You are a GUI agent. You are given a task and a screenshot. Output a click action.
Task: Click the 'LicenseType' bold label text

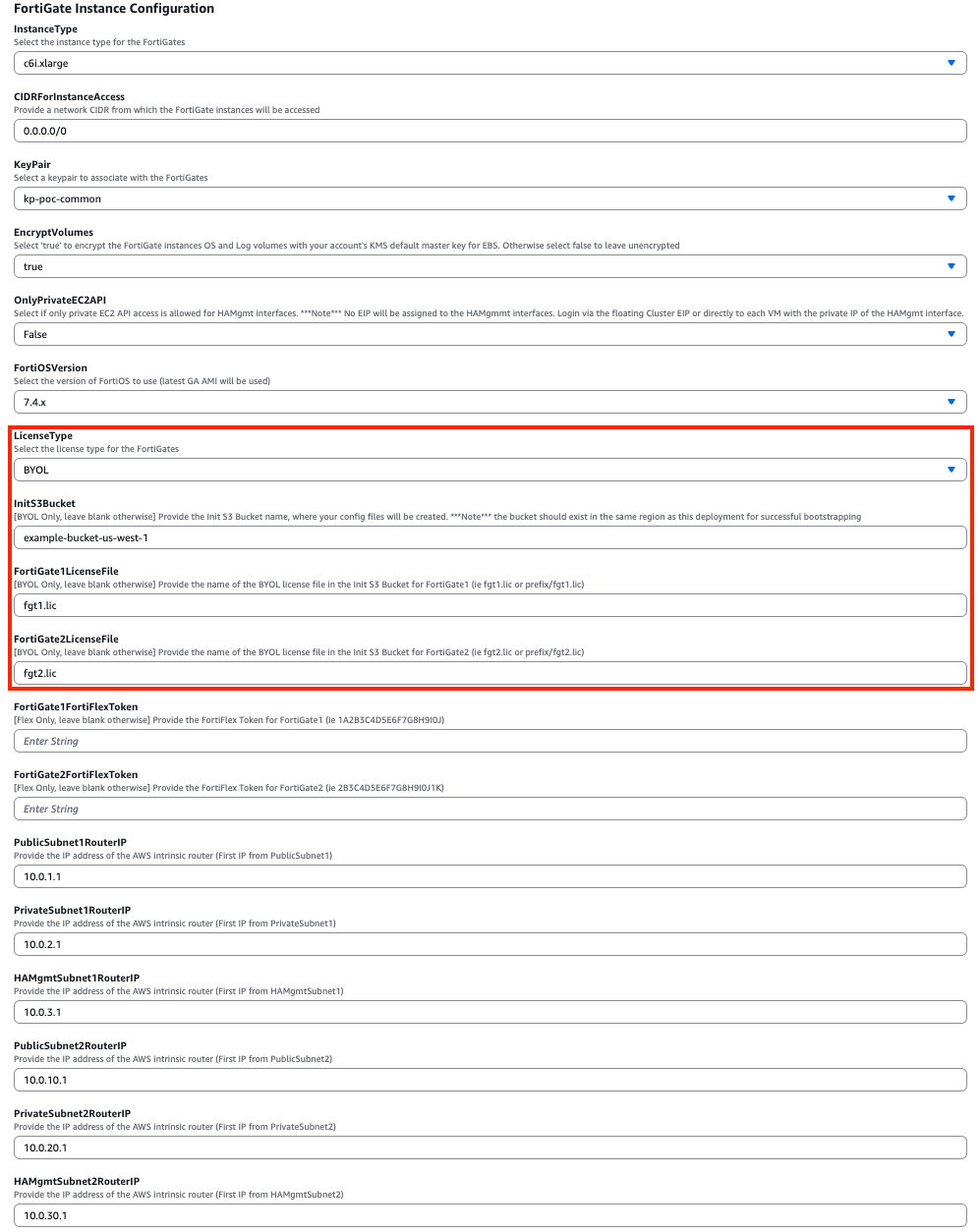[x=43, y=436]
